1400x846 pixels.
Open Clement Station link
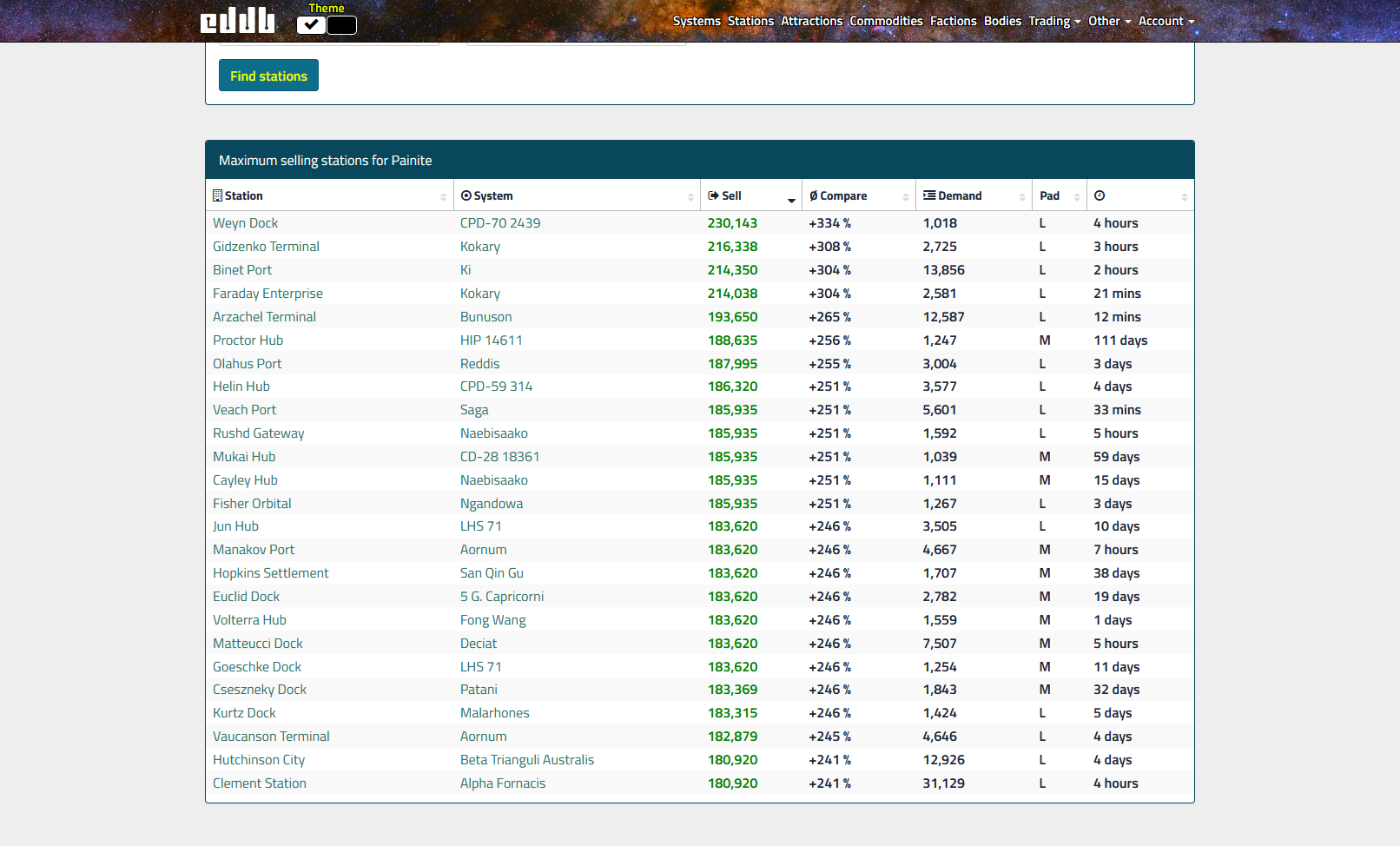click(260, 783)
